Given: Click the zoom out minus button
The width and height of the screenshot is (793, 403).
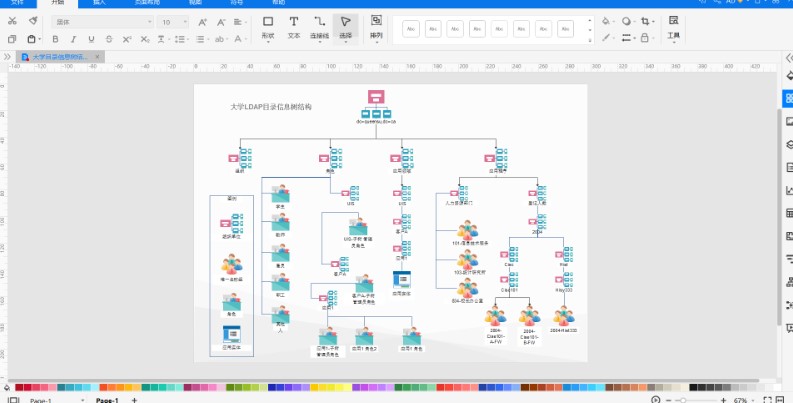Looking at the screenshot, I should click(669, 400).
